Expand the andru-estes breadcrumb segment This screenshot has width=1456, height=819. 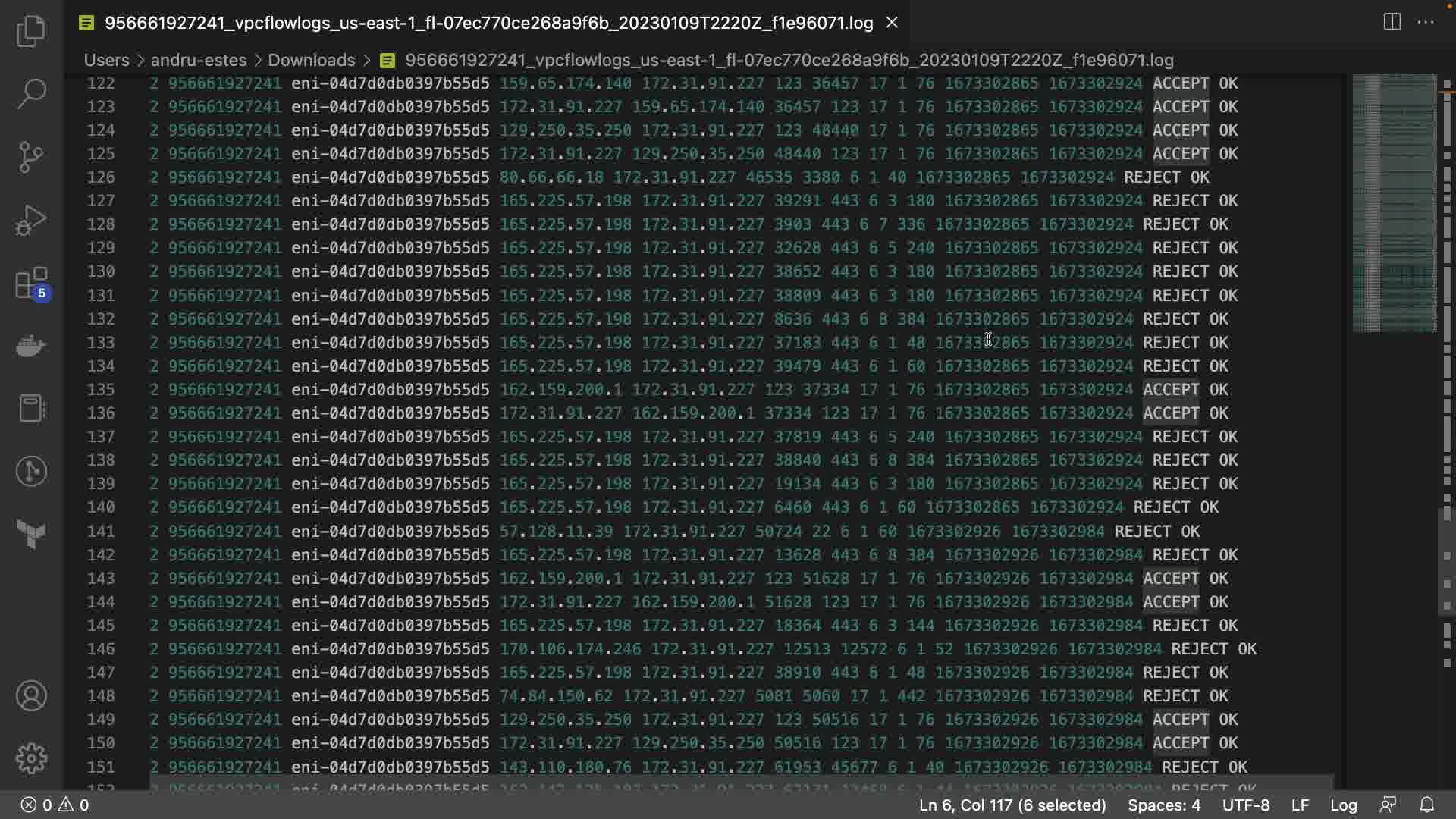click(x=198, y=60)
